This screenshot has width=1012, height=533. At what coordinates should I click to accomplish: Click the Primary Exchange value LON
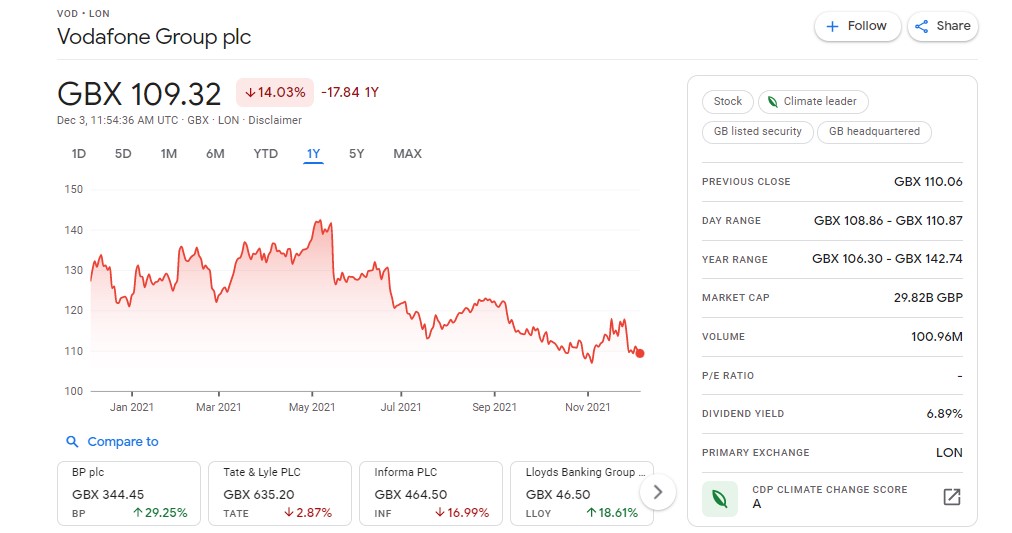point(949,452)
